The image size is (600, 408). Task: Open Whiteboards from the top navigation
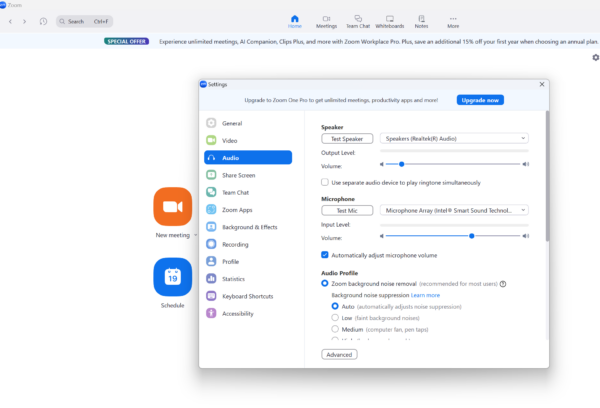[389, 21]
